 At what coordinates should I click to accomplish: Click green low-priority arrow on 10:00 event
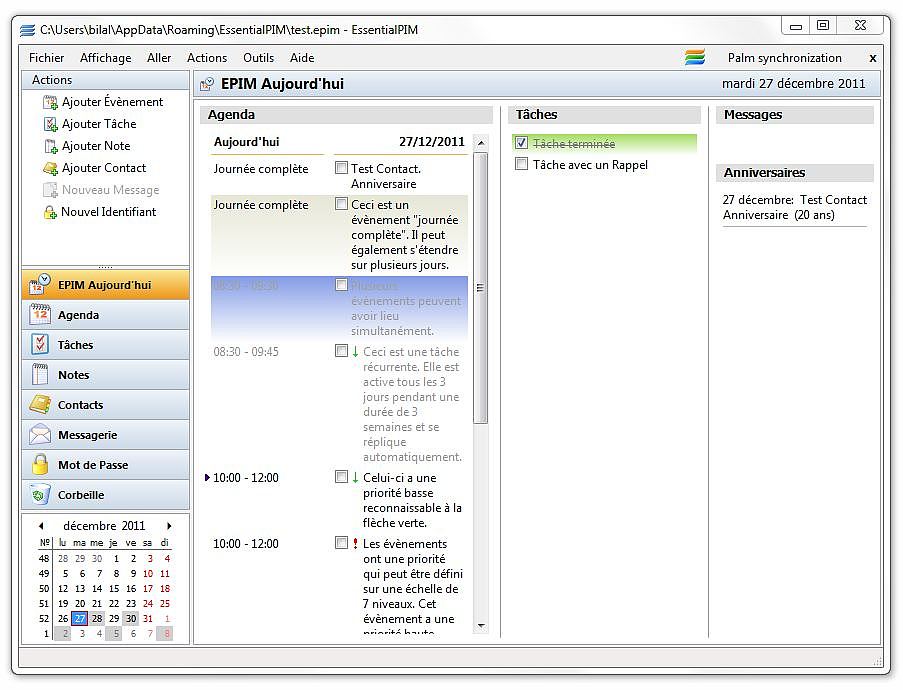[x=355, y=477]
